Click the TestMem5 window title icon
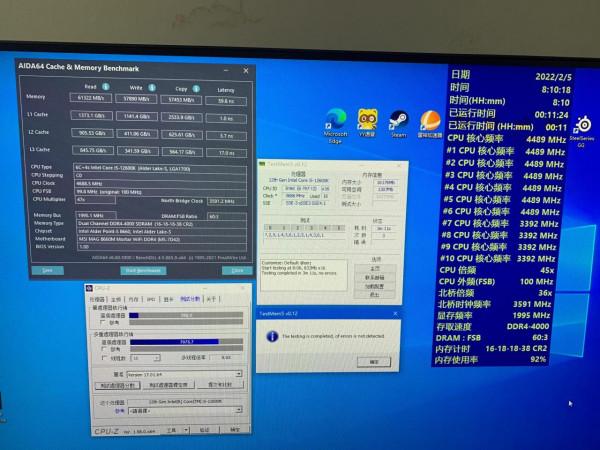The width and height of the screenshot is (600, 450). click(x=262, y=164)
